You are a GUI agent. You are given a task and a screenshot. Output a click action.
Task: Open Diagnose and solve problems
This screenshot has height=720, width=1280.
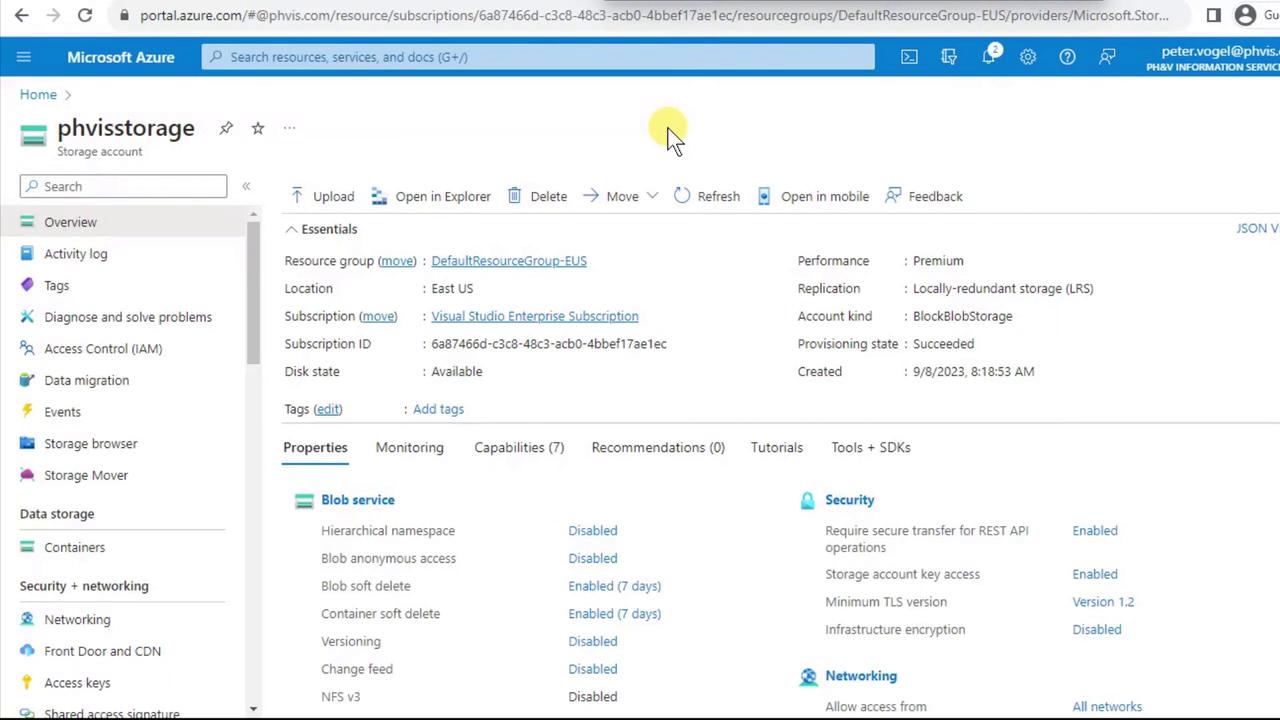[126, 317]
